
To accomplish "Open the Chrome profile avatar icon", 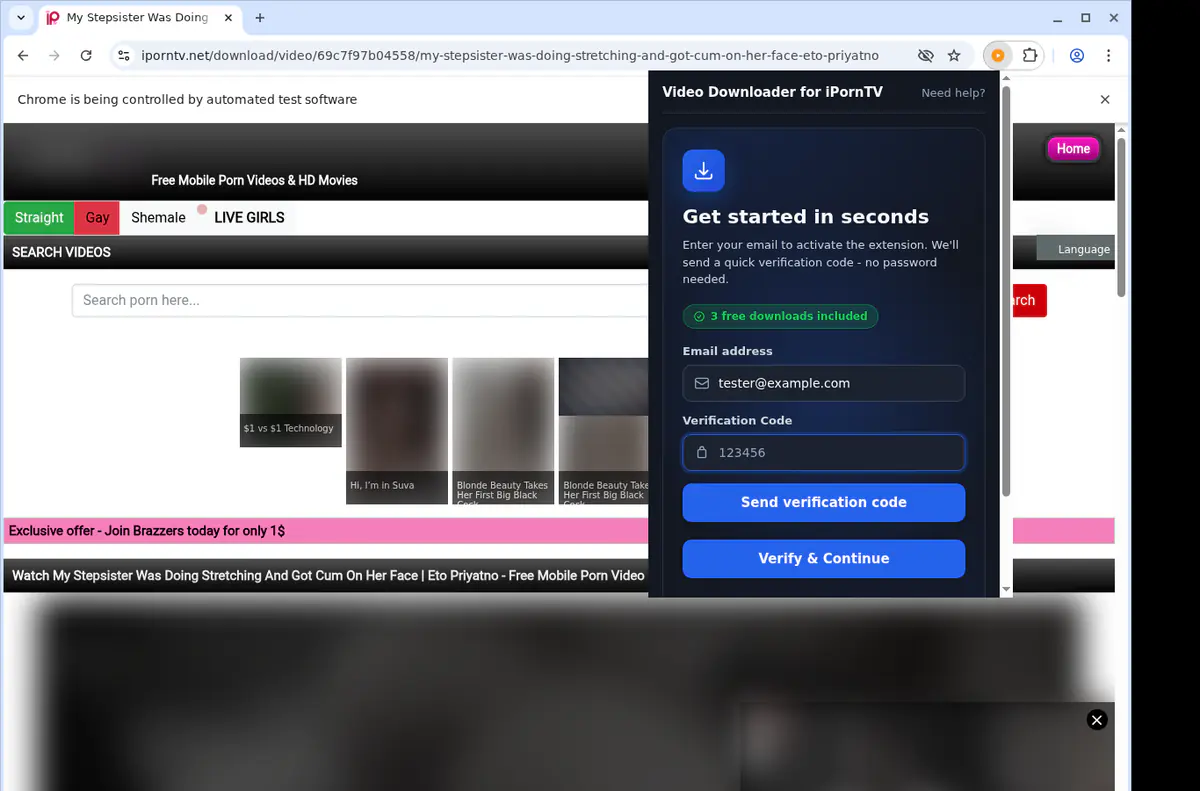I will (1077, 56).
